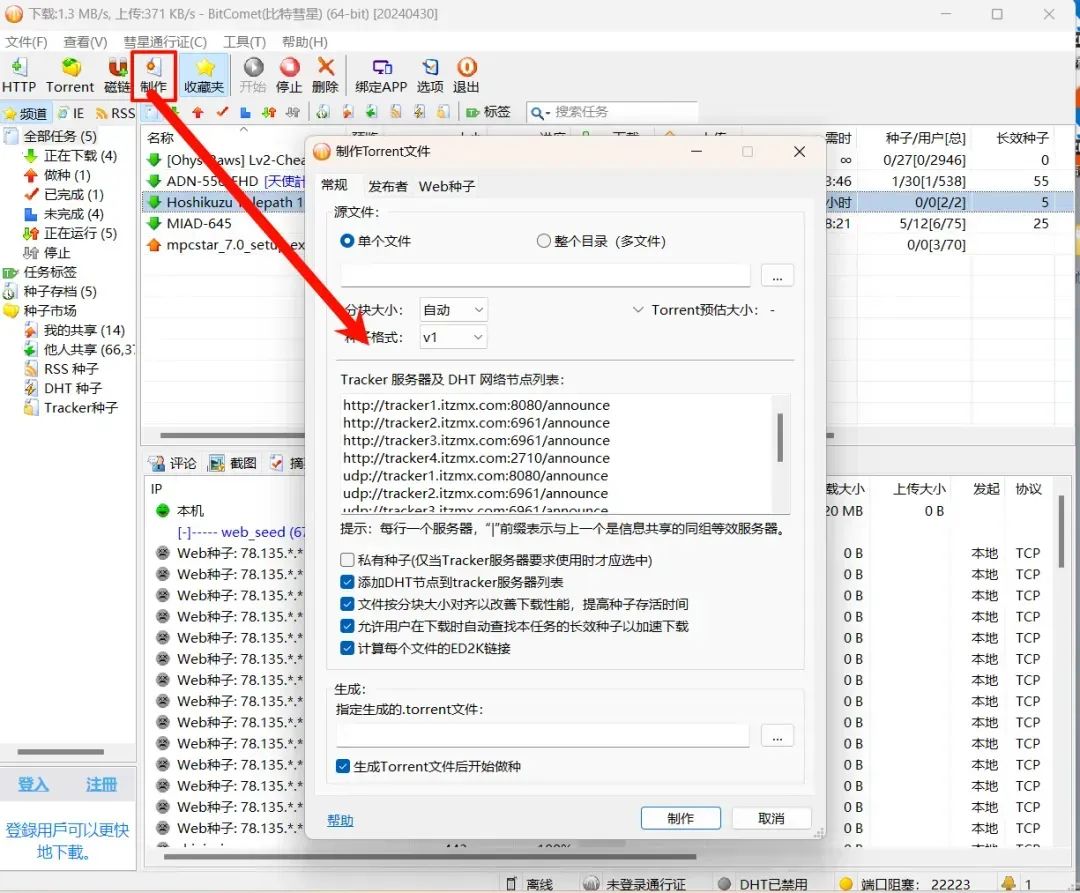Select 种子存档 (5) in sidebar tree

pyautogui.click(x=60, y=291)
